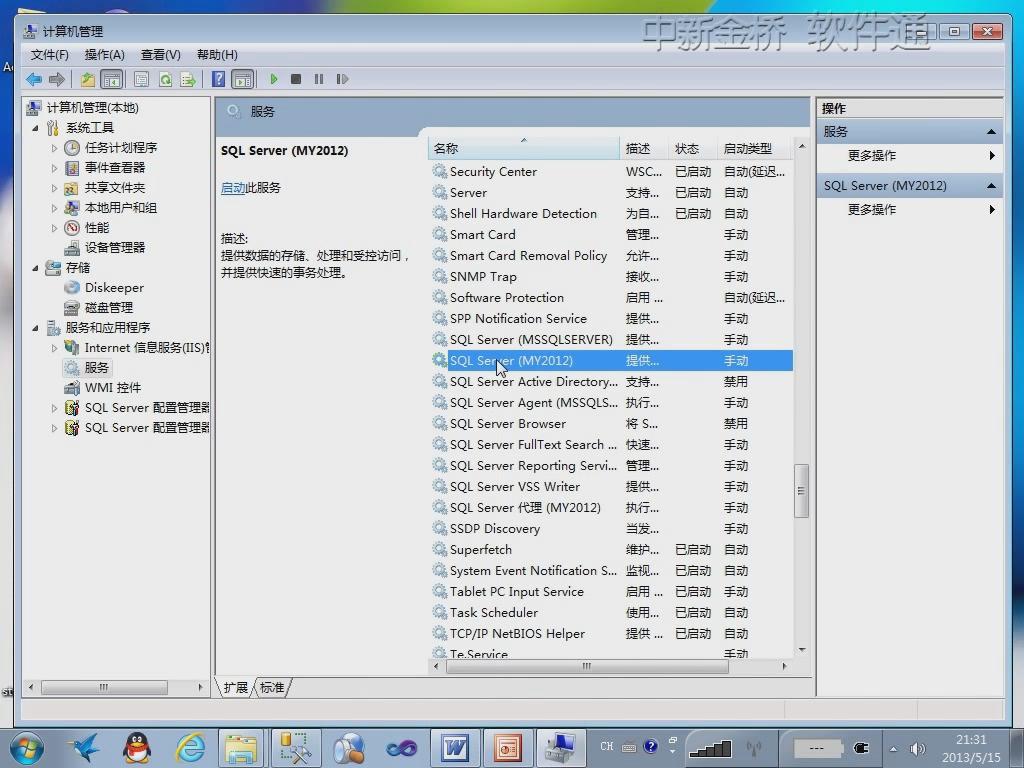Viewport: 1024px width, 768px height.
Task: Open the Help toolbar icon
Action: [x=219, y=80]
